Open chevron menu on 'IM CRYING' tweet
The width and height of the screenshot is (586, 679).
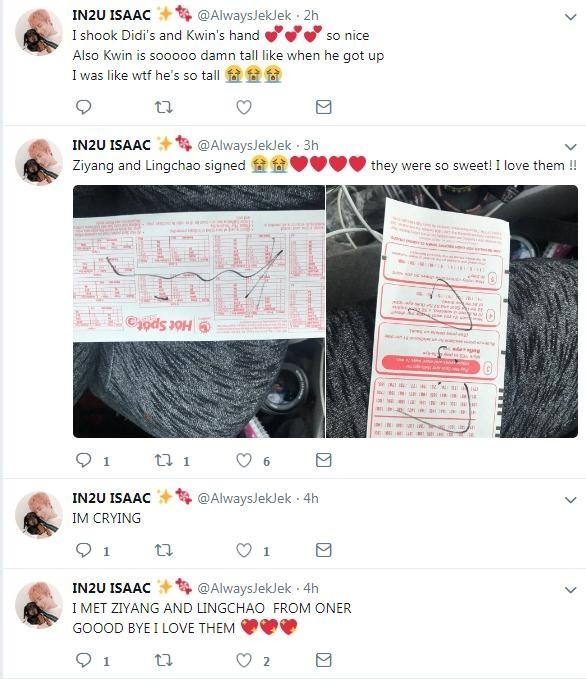coord(571,500)
